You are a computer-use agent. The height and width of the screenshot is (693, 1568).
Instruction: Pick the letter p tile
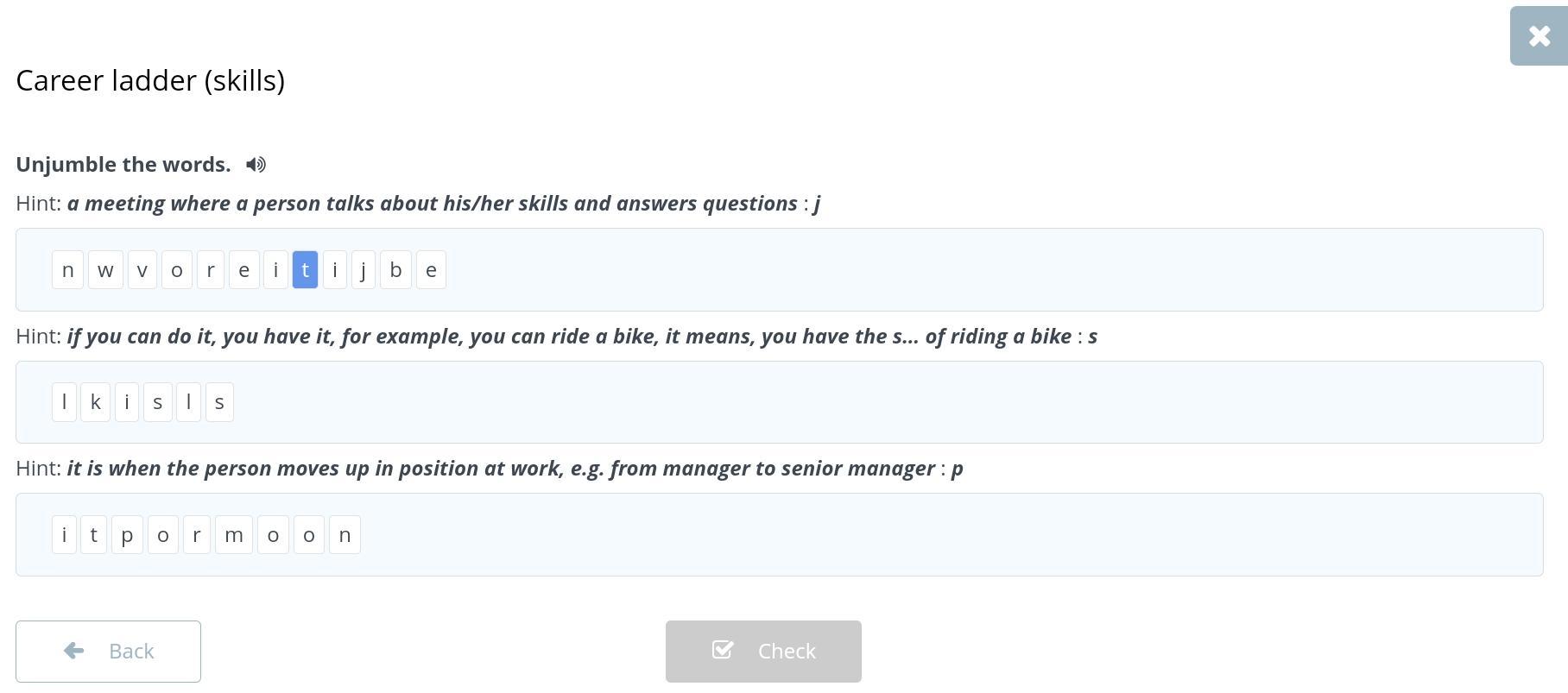127,535
